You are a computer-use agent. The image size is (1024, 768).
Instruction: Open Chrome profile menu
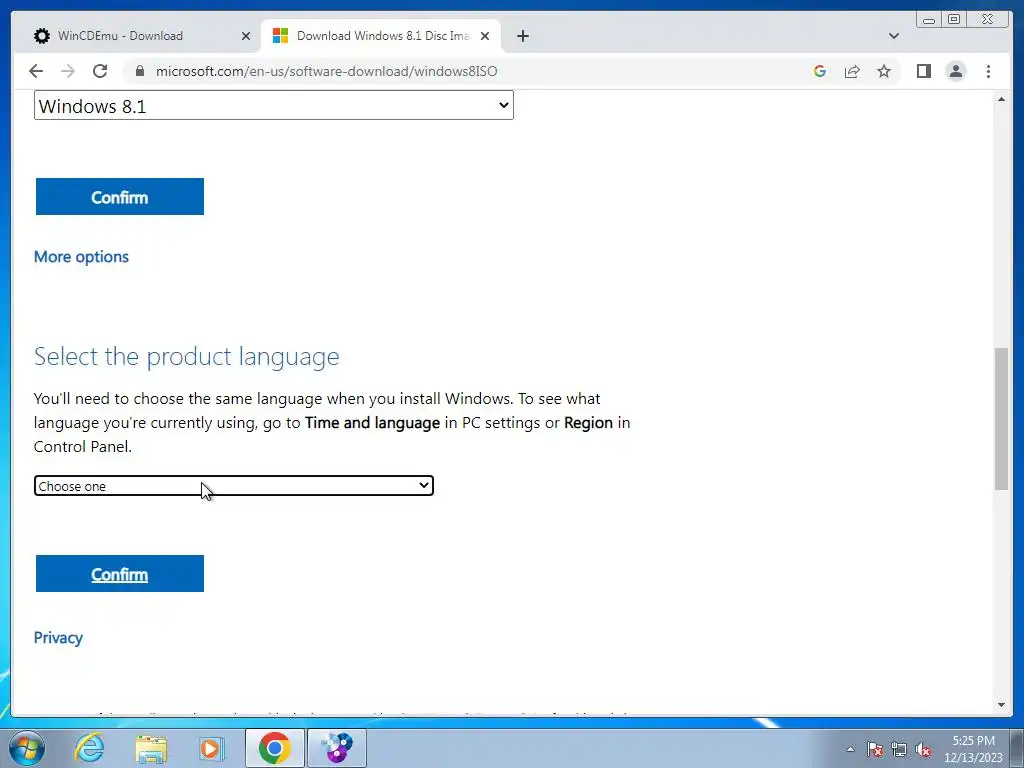[955, 71]
